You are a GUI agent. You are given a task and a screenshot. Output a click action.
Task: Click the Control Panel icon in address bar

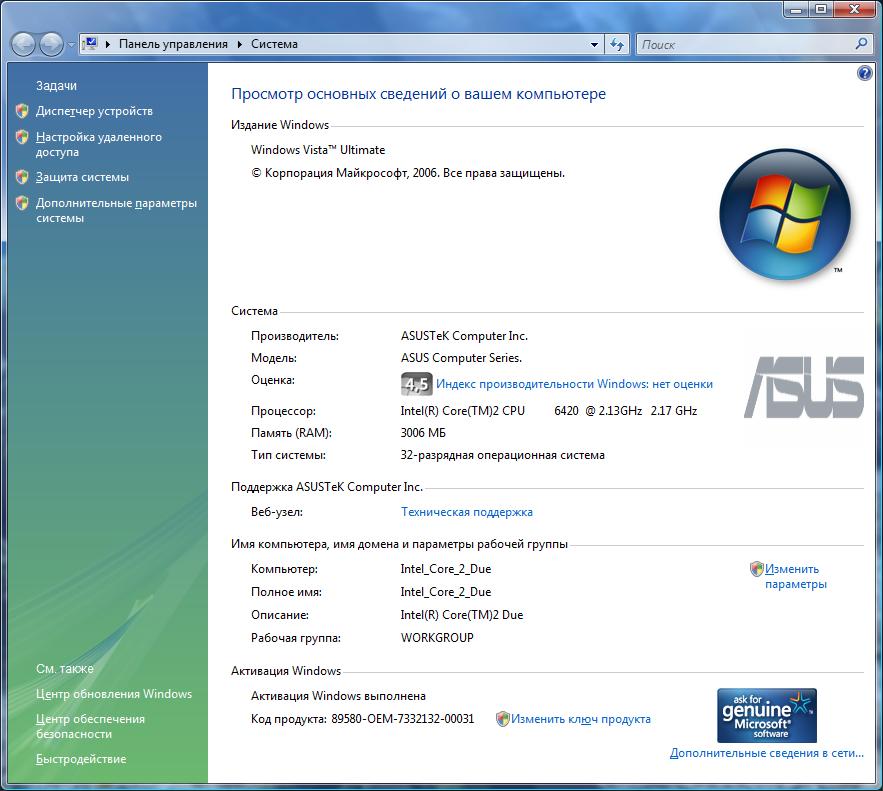point(90,44)
